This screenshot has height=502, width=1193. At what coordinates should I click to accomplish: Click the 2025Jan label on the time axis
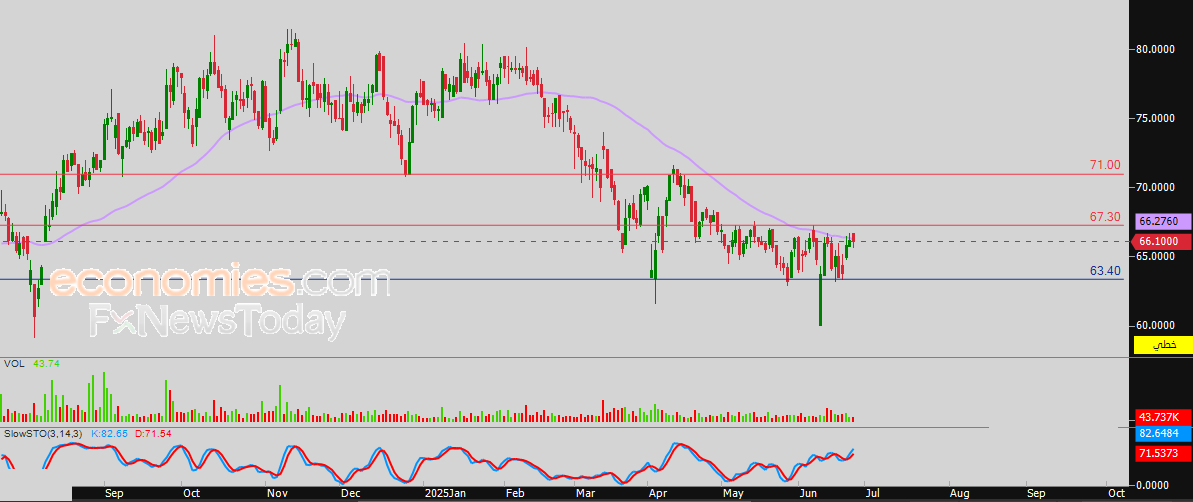click(444, 494)
